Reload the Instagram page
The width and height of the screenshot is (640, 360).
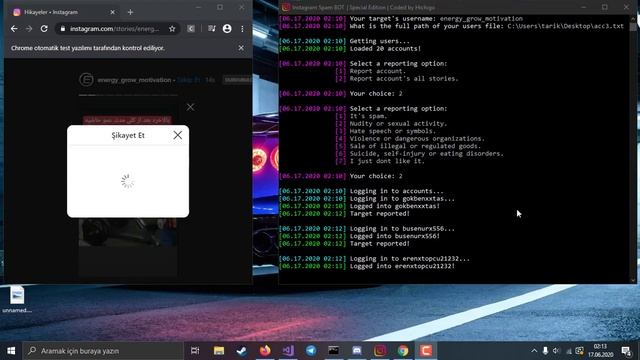pyautogui.click(x=44, y=29)
